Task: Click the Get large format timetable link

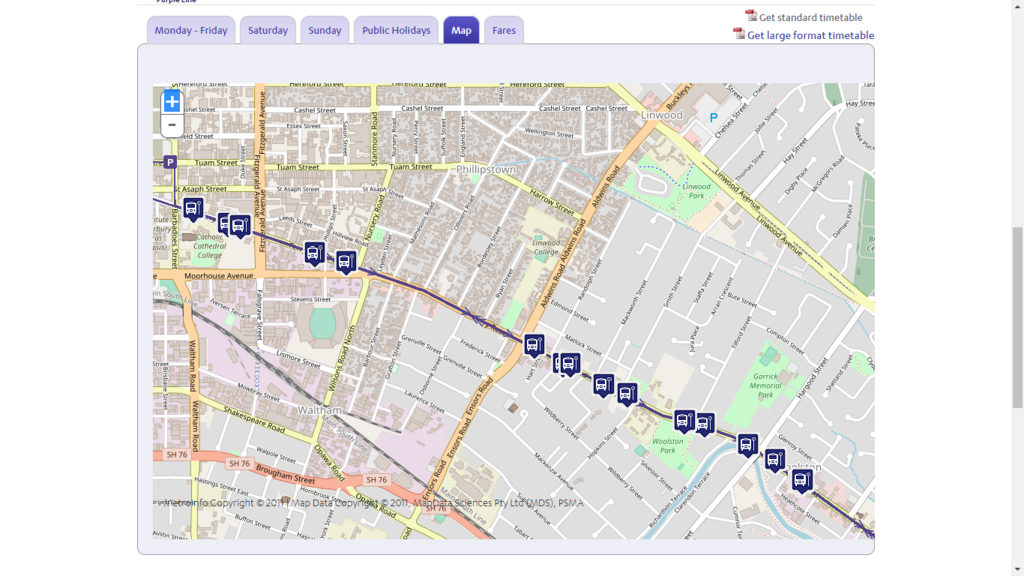Action: pyautogui.click(x=810, y=35)
